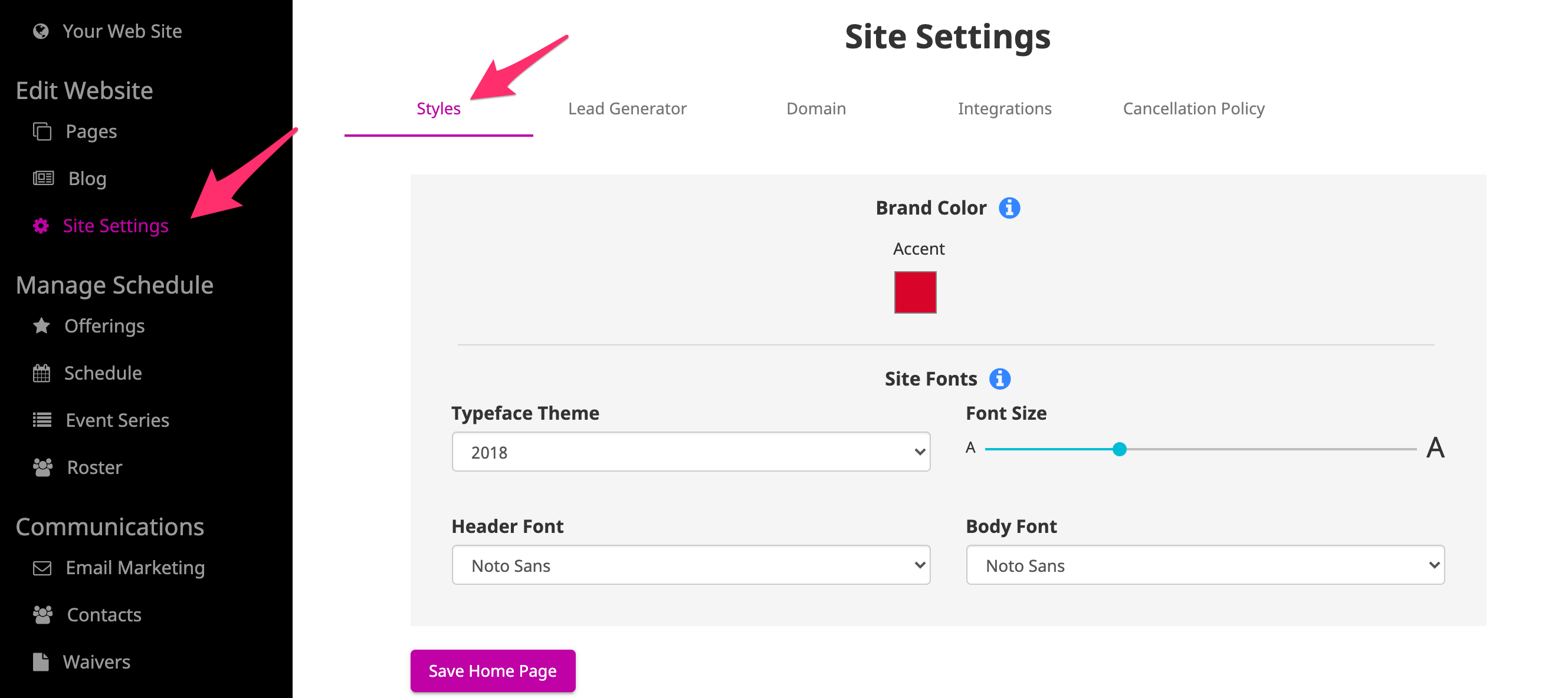1568x698 pixels.
Task: Click the Offerings star icon
Action: [x=41, y=325]
